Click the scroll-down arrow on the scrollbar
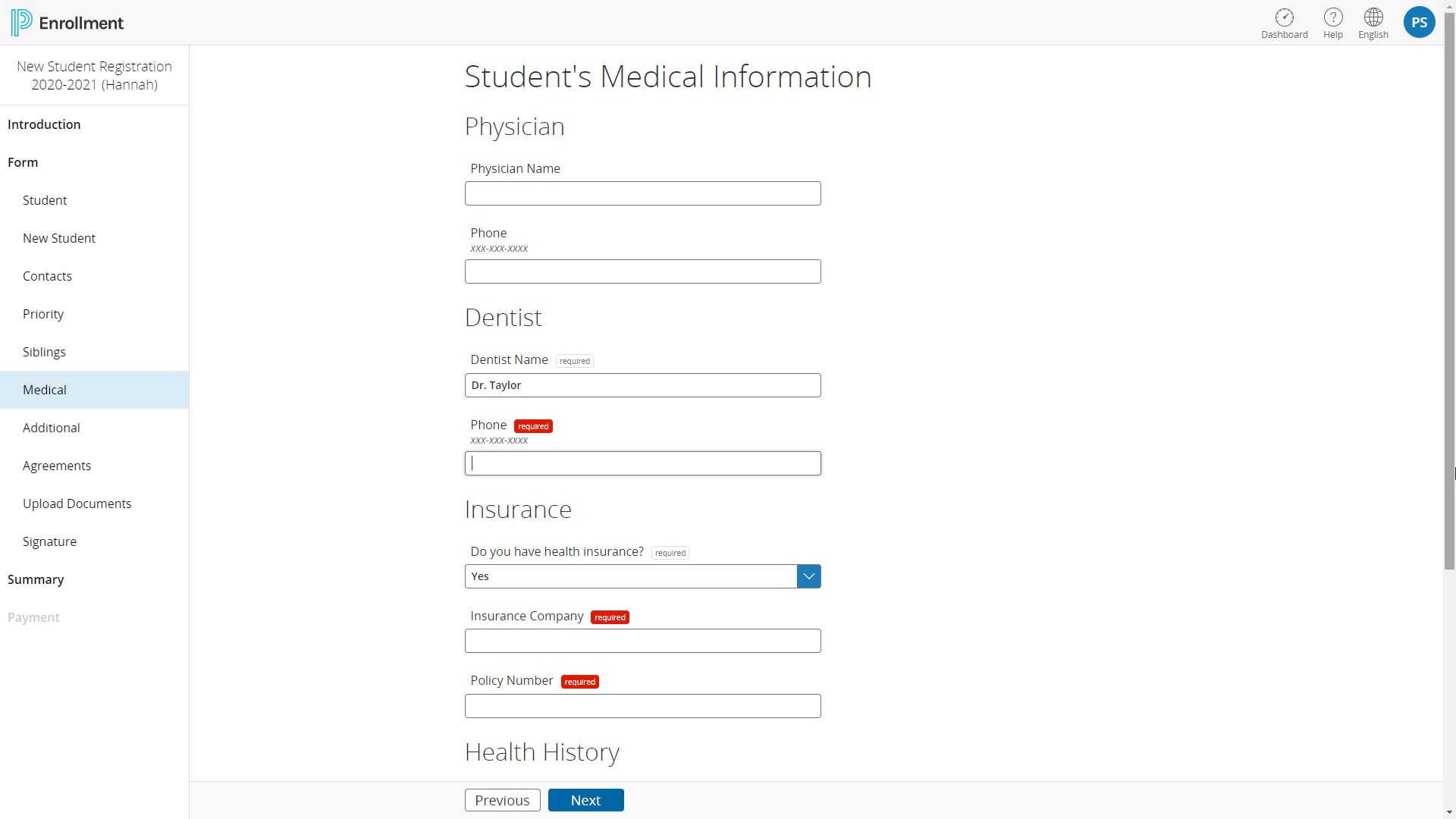The image size is (1456, 819). coord(1450,813)
